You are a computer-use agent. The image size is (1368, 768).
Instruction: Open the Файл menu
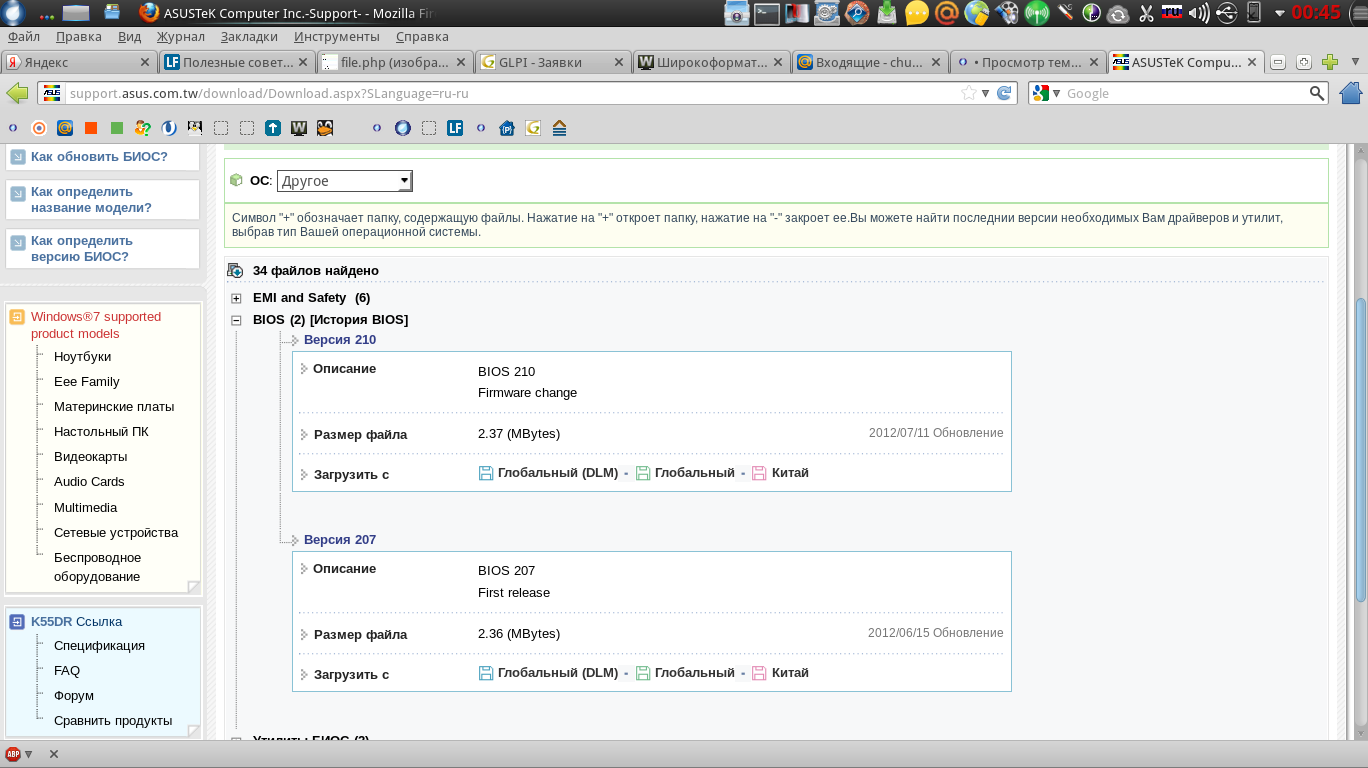pos(24,37)
